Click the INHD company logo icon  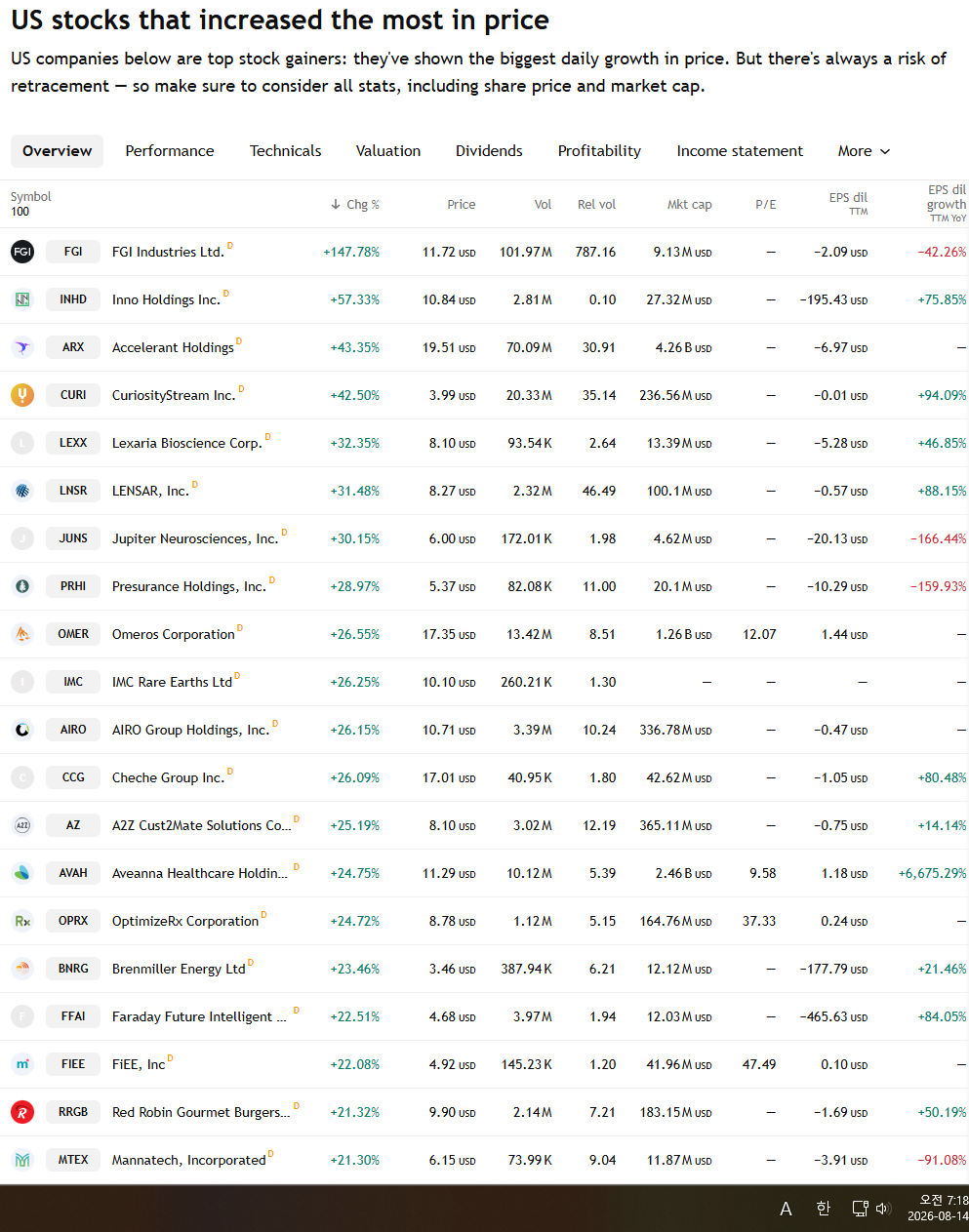[22, 299]
